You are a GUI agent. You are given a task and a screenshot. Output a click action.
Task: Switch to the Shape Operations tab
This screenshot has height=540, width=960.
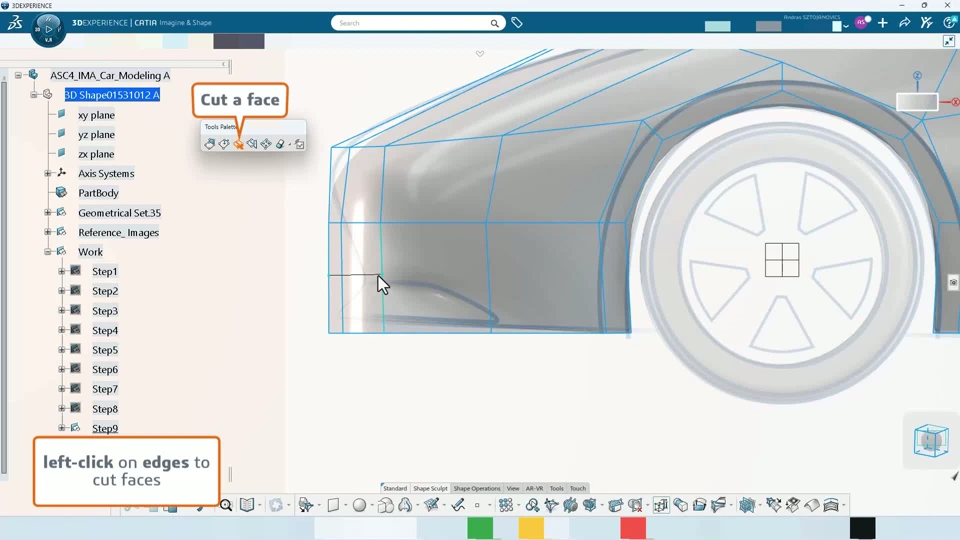click(477, 489)
